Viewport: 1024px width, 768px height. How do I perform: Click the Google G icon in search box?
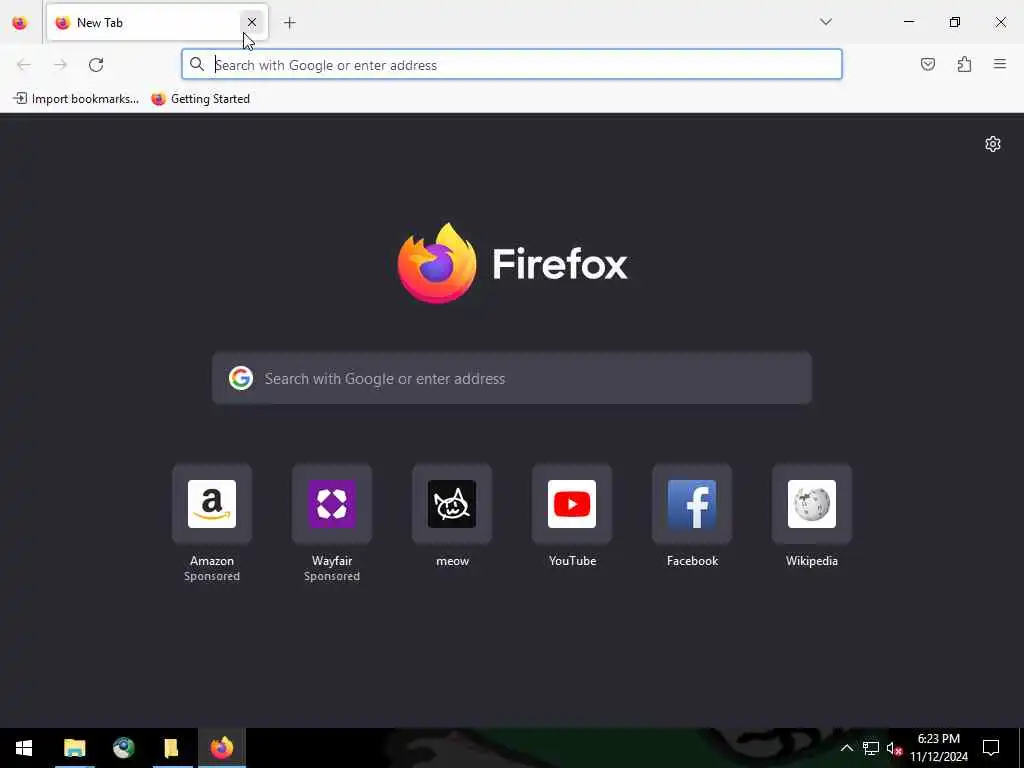[241, 378]
